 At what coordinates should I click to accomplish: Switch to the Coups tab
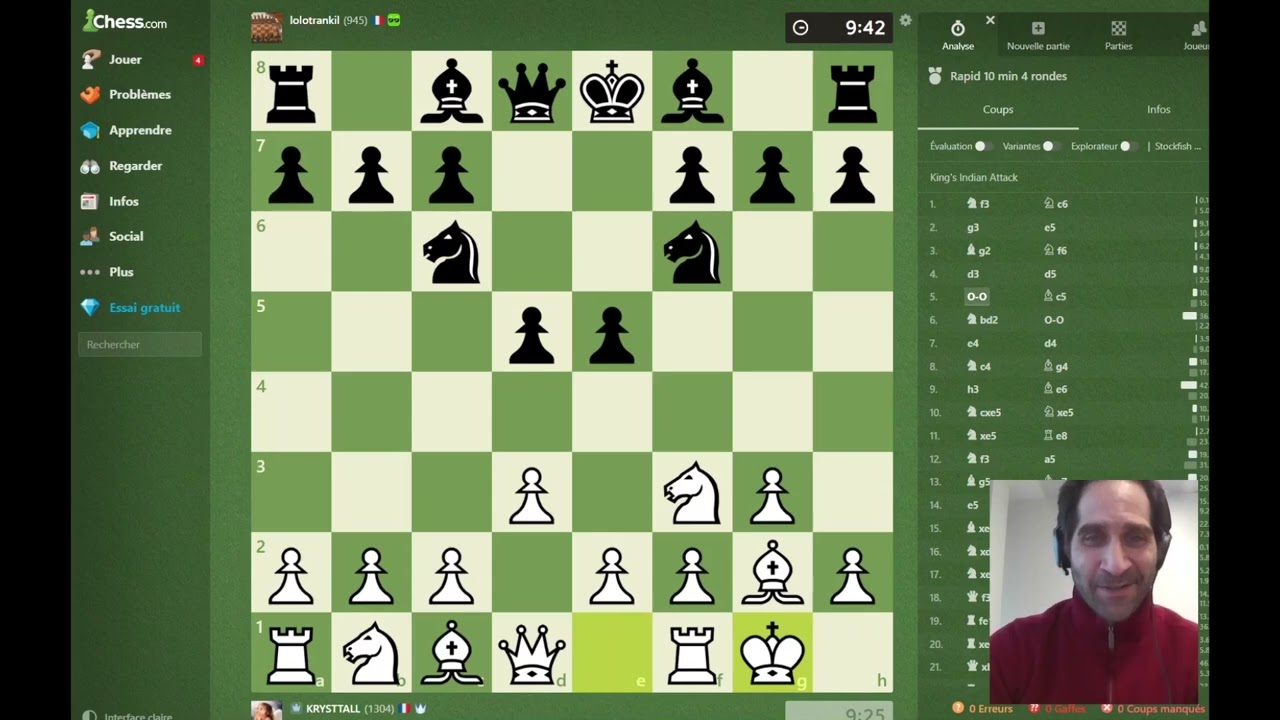point(998,110)
